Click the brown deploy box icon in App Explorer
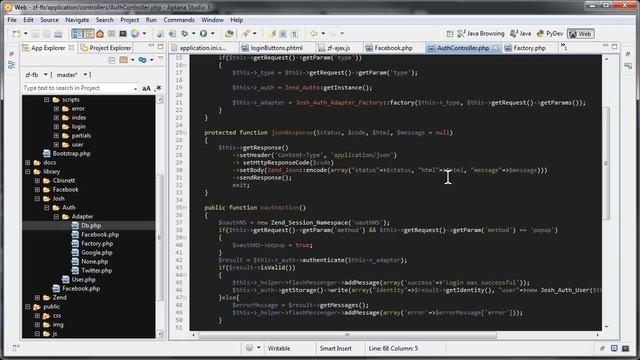The height and width of the screenshot is (360, 640). coord(124,60)
